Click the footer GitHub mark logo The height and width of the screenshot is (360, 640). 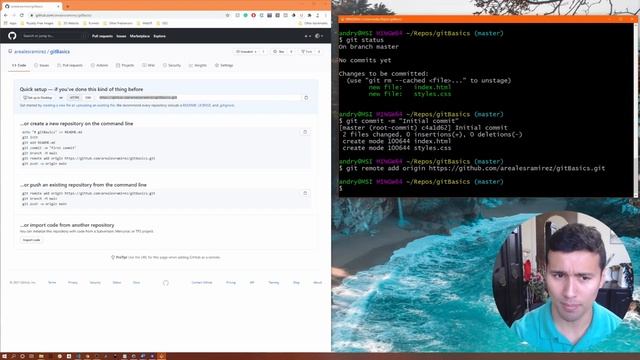[x=166, y=283]
